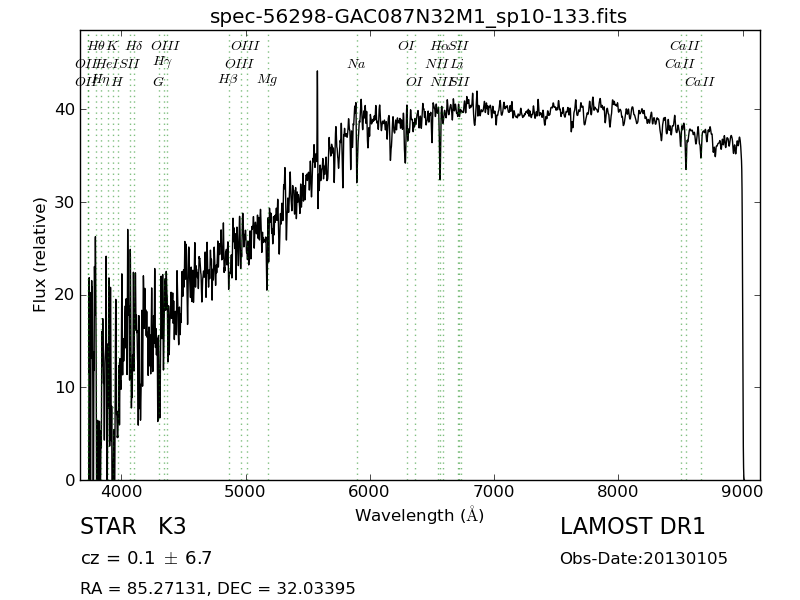Click the 'Mg' spectral line label
Screen dimensions: 800x600
tap(267, 80)
